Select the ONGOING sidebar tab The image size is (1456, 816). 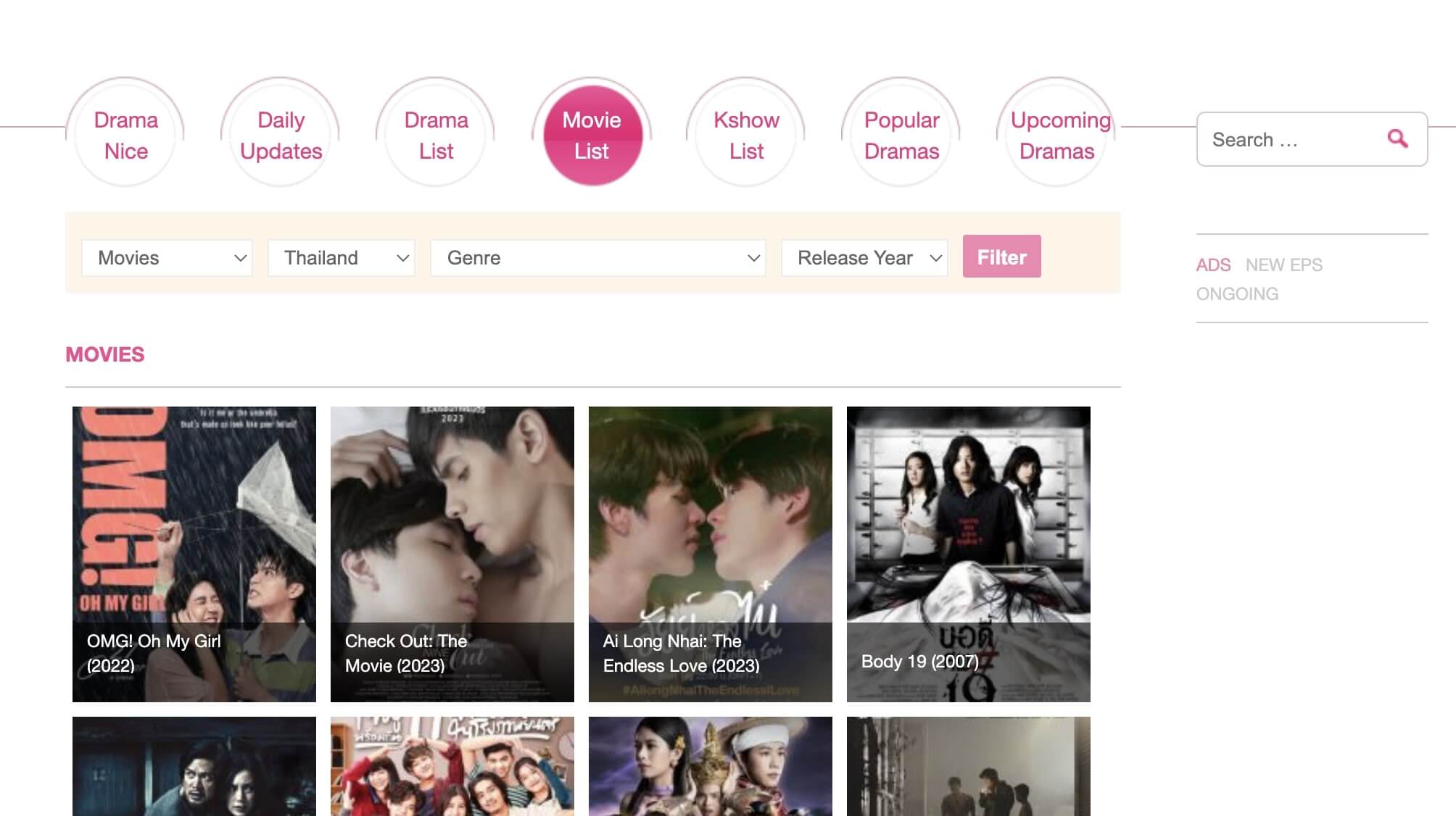point(1237,294)
